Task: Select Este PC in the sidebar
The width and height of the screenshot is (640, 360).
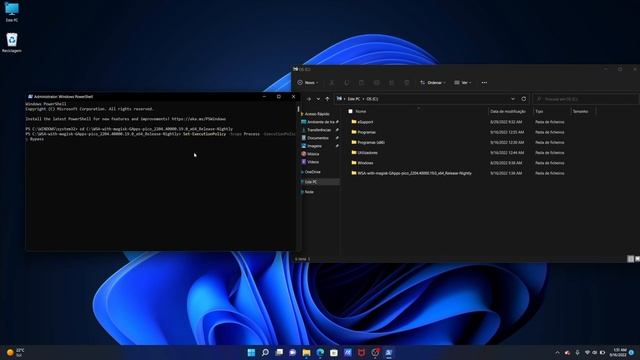Action: (x=320, y=182)
